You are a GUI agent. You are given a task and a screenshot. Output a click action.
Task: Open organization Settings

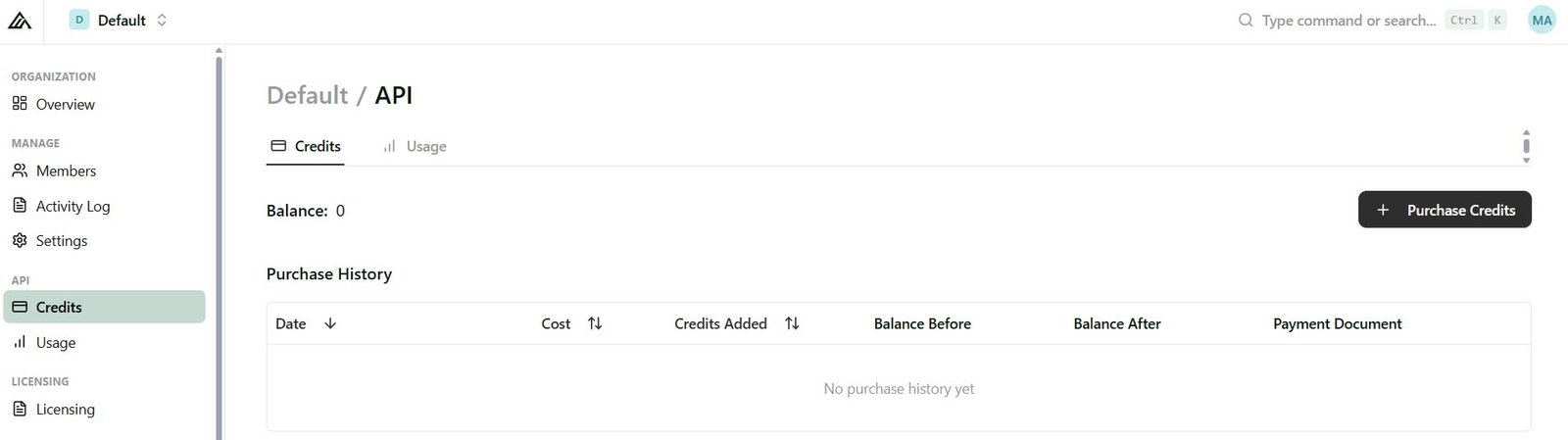pos(61,240)
